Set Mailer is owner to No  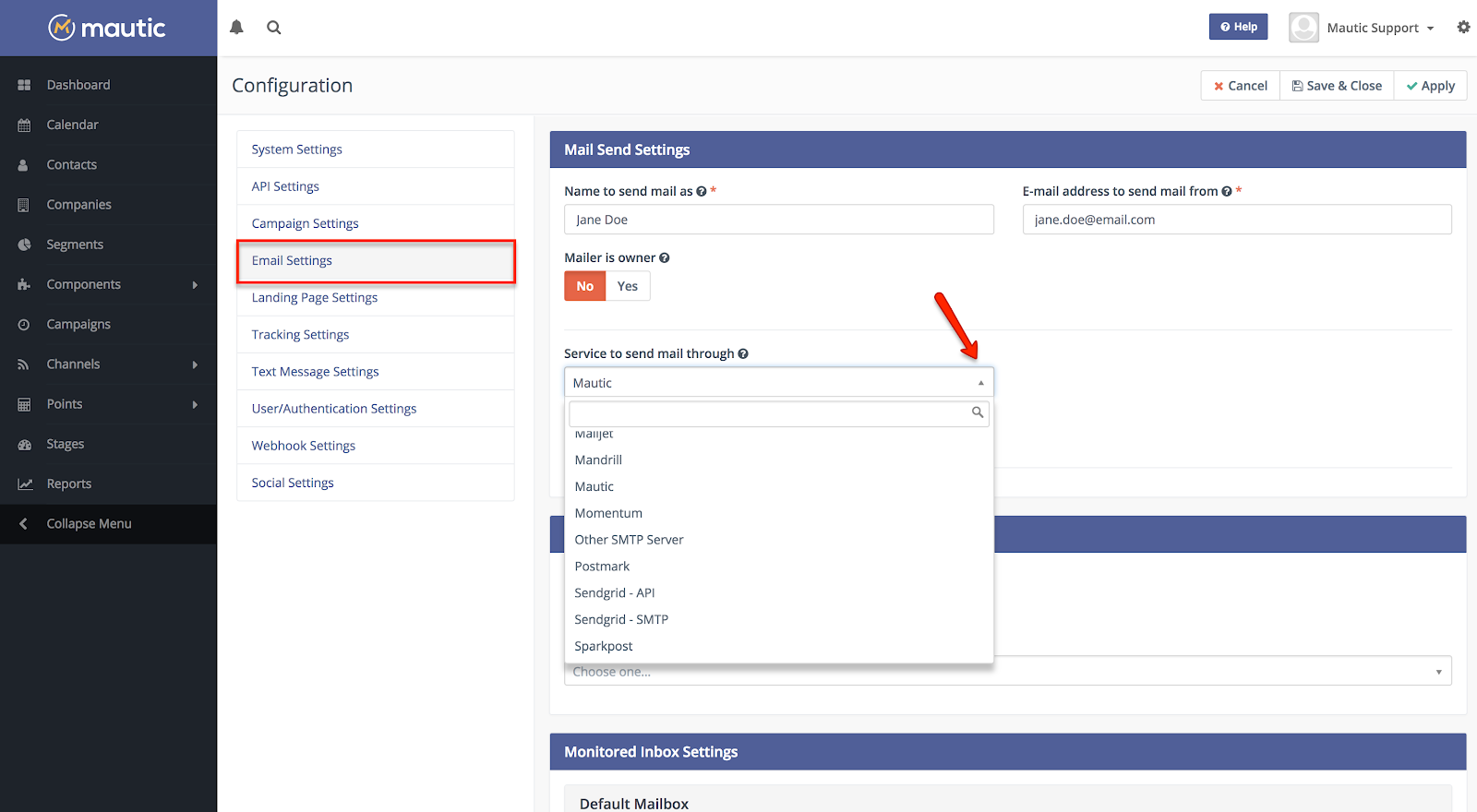[585, 286]
